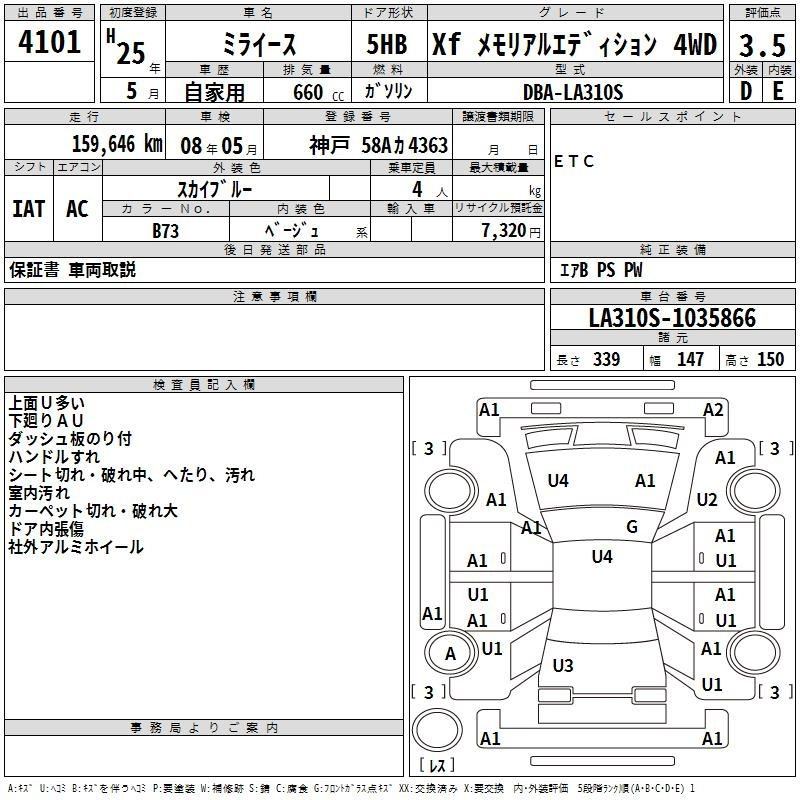Click the interior grade letter E
This screenshot has height=800, width=800.
pyautogui.click(x=777, y=91)
